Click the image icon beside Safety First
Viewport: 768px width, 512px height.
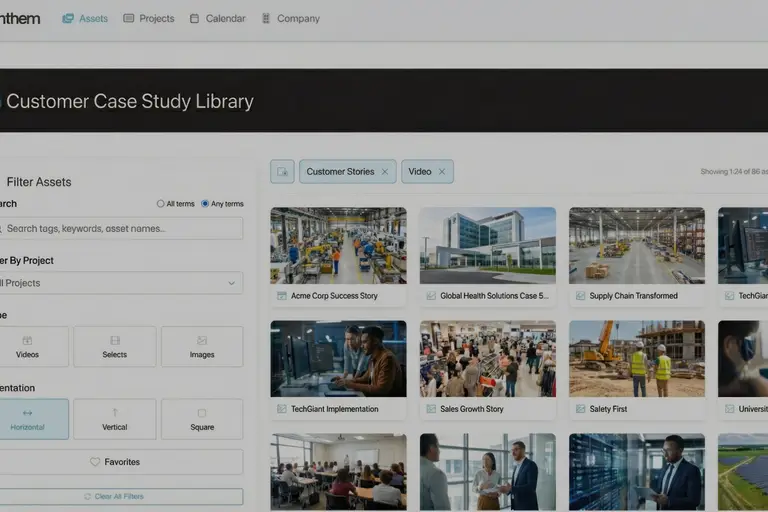[580, 409]
